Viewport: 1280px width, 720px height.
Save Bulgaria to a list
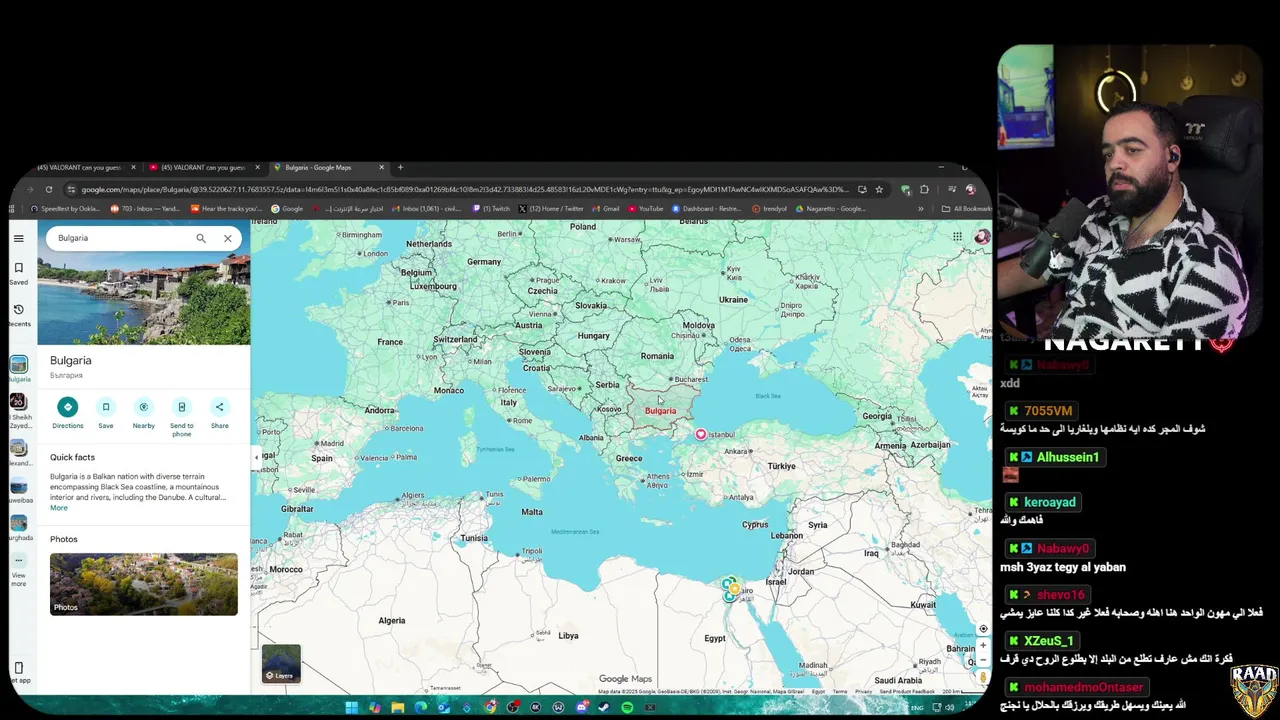106,412
